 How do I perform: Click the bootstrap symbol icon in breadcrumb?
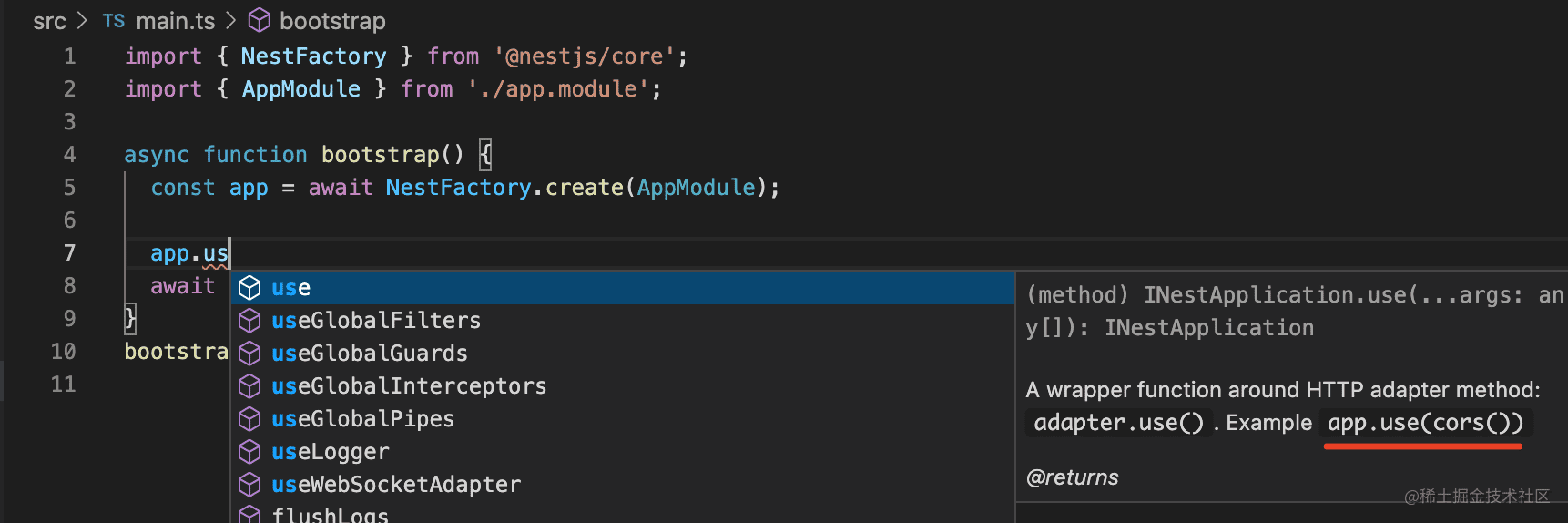click(x=260, y=20)
